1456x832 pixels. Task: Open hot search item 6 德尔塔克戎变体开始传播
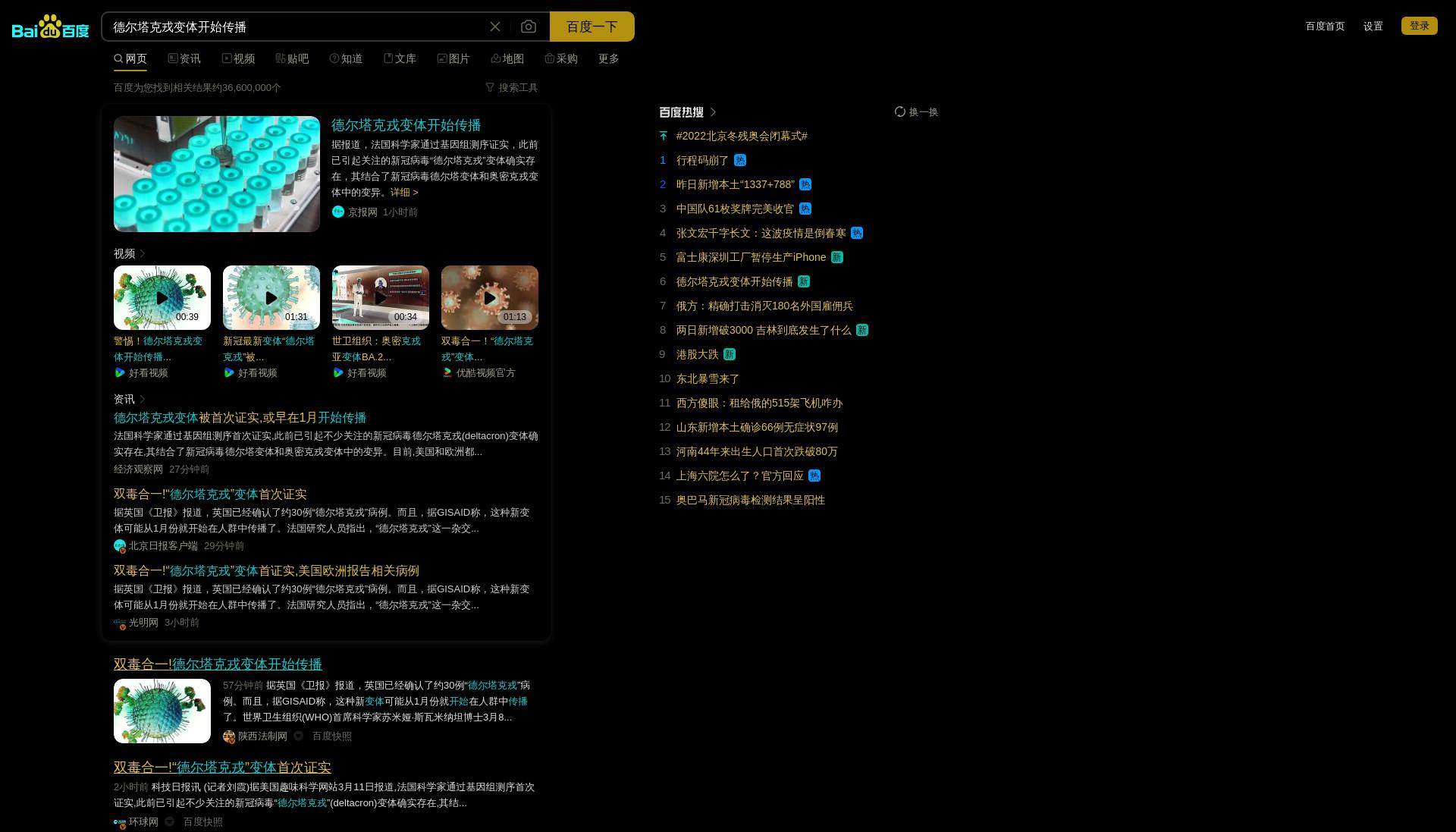734,281
